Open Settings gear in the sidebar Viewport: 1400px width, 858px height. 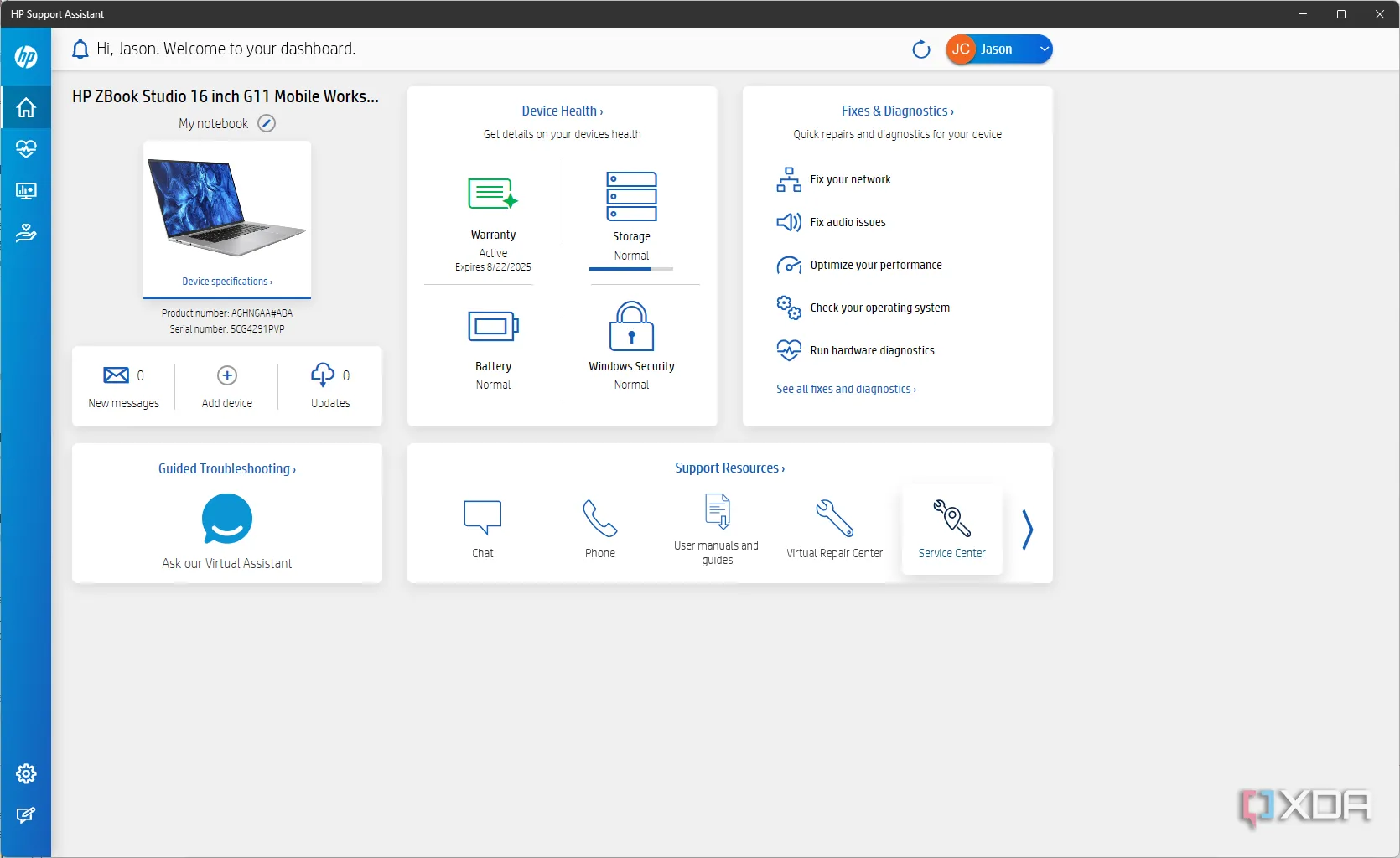(x=26, y=773)
